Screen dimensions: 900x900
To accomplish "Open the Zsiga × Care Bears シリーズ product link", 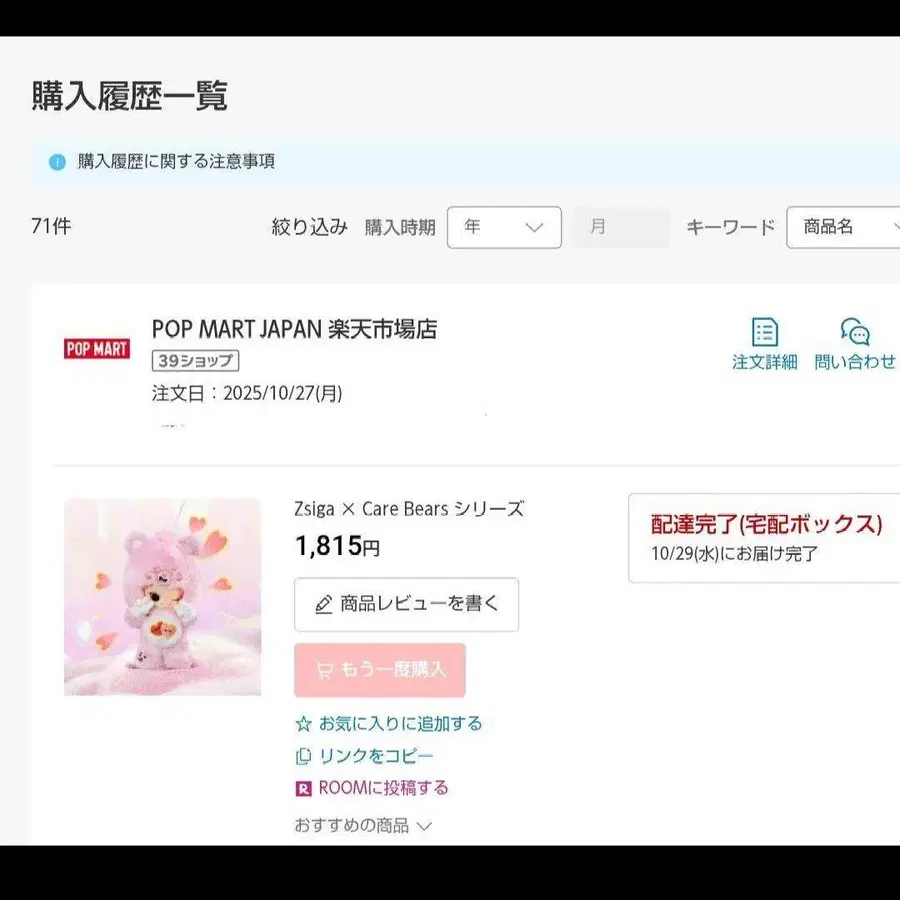I will 408,509.
